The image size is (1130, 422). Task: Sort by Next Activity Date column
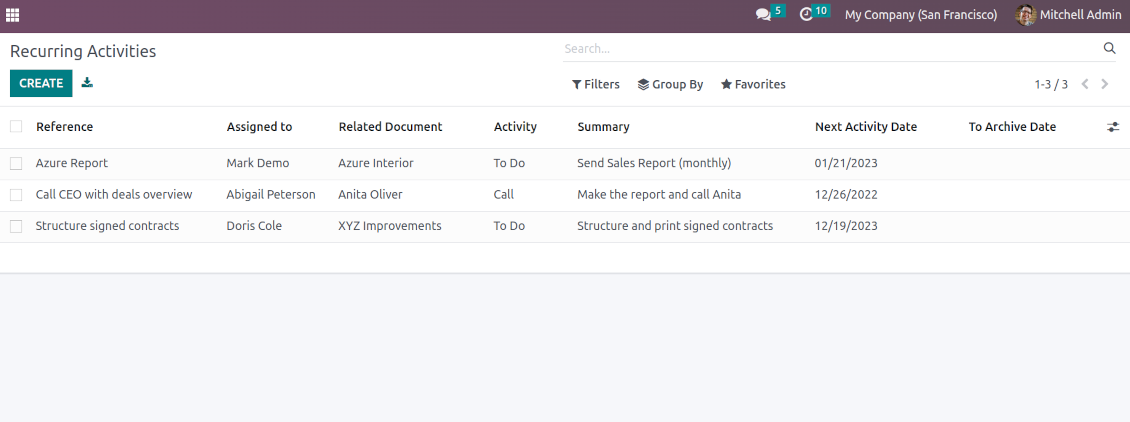(865, 127)
